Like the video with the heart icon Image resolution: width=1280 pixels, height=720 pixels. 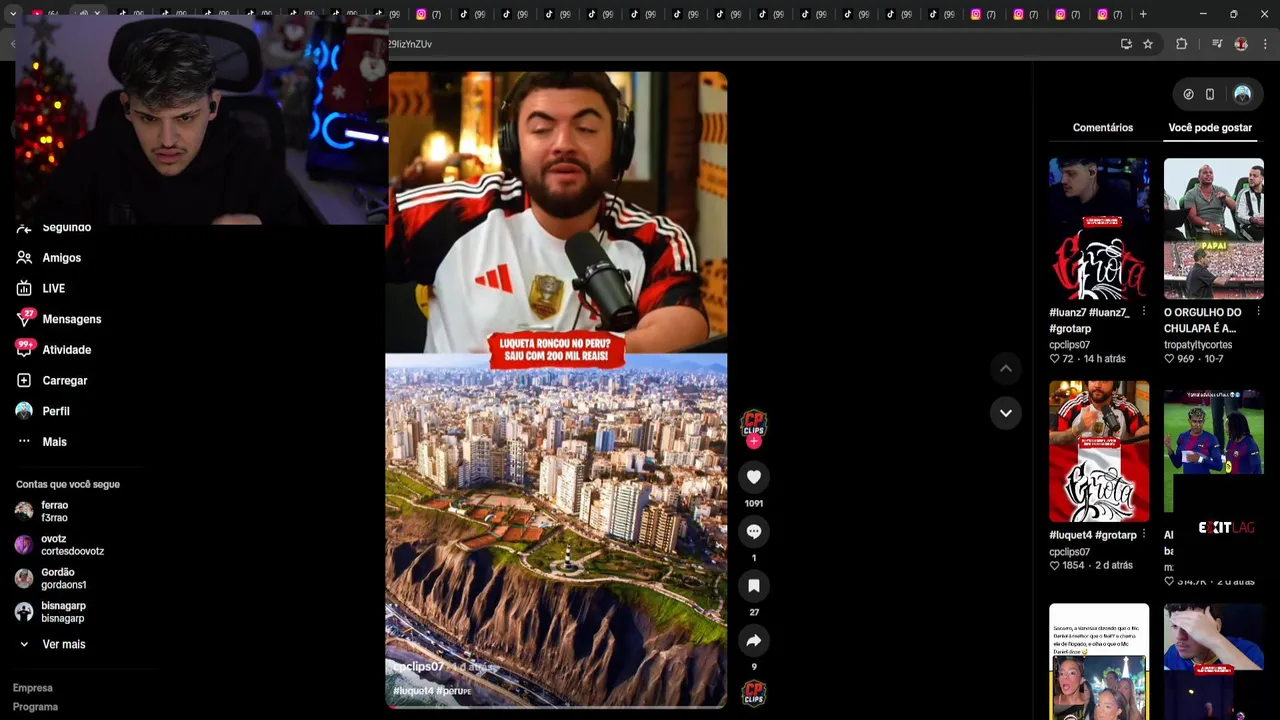[754, 477]
